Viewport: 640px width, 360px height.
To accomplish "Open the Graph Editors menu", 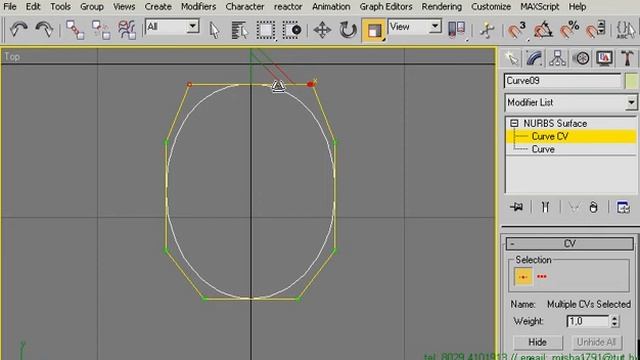I will coord(386,7).
